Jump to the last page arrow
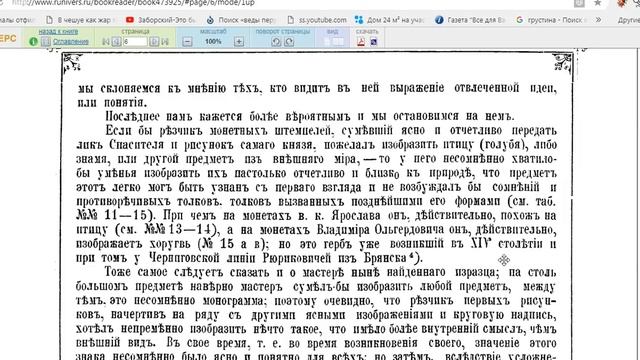Image resolution: width=640 pixels, height=360 pixels. pyautogui.click(x=165, y=41)
